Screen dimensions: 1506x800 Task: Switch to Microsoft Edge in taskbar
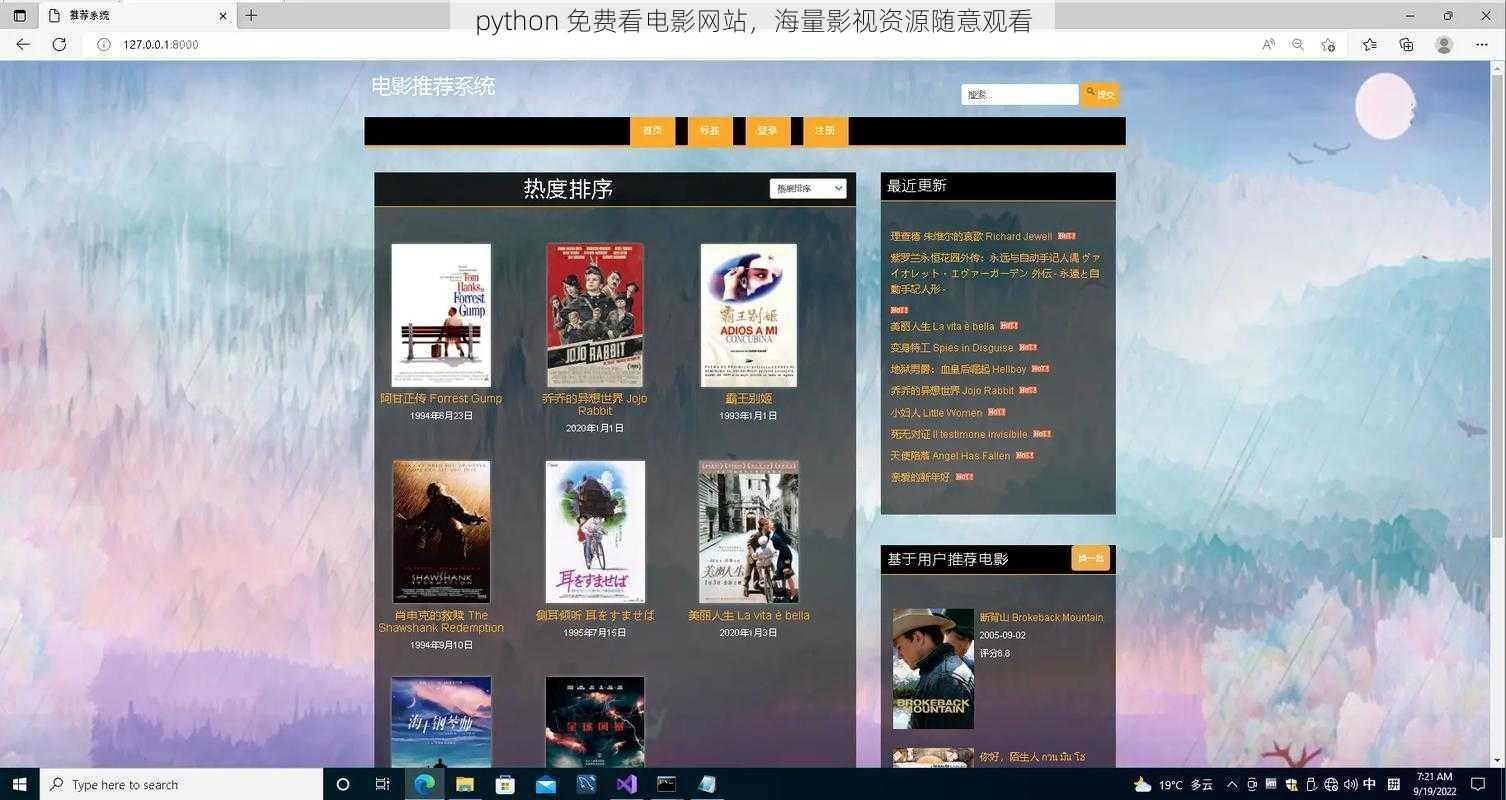tap(424, 784)
